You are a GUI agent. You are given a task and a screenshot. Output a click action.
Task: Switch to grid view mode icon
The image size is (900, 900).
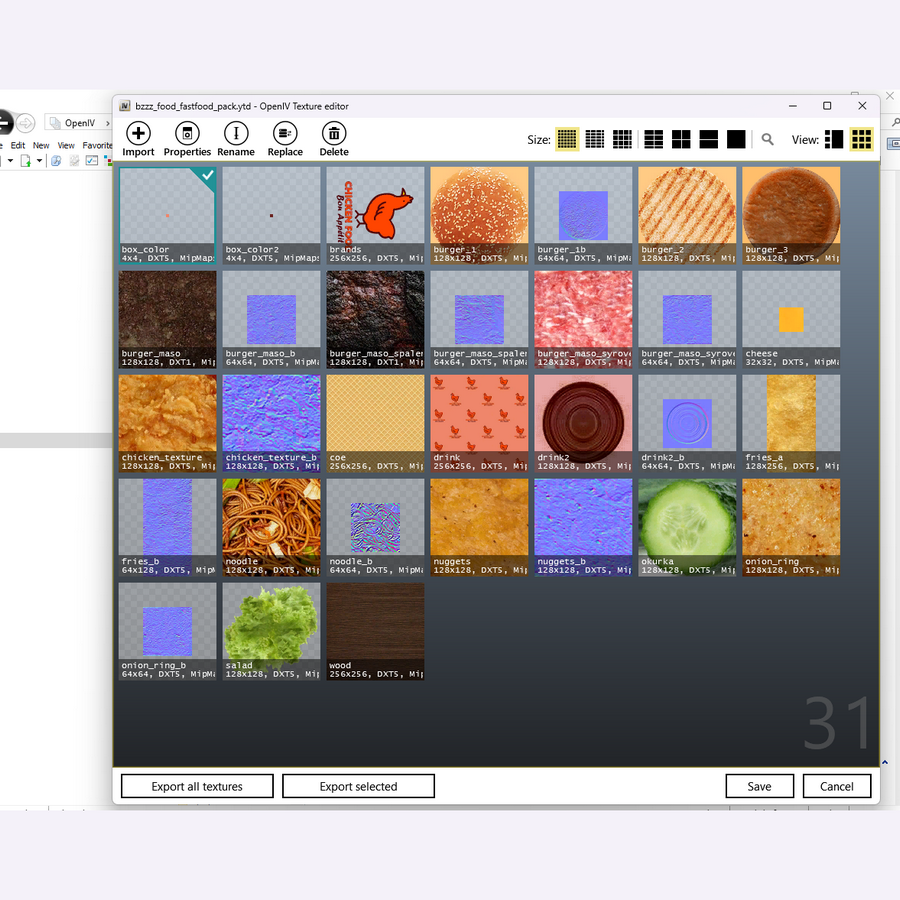point(861,139)
